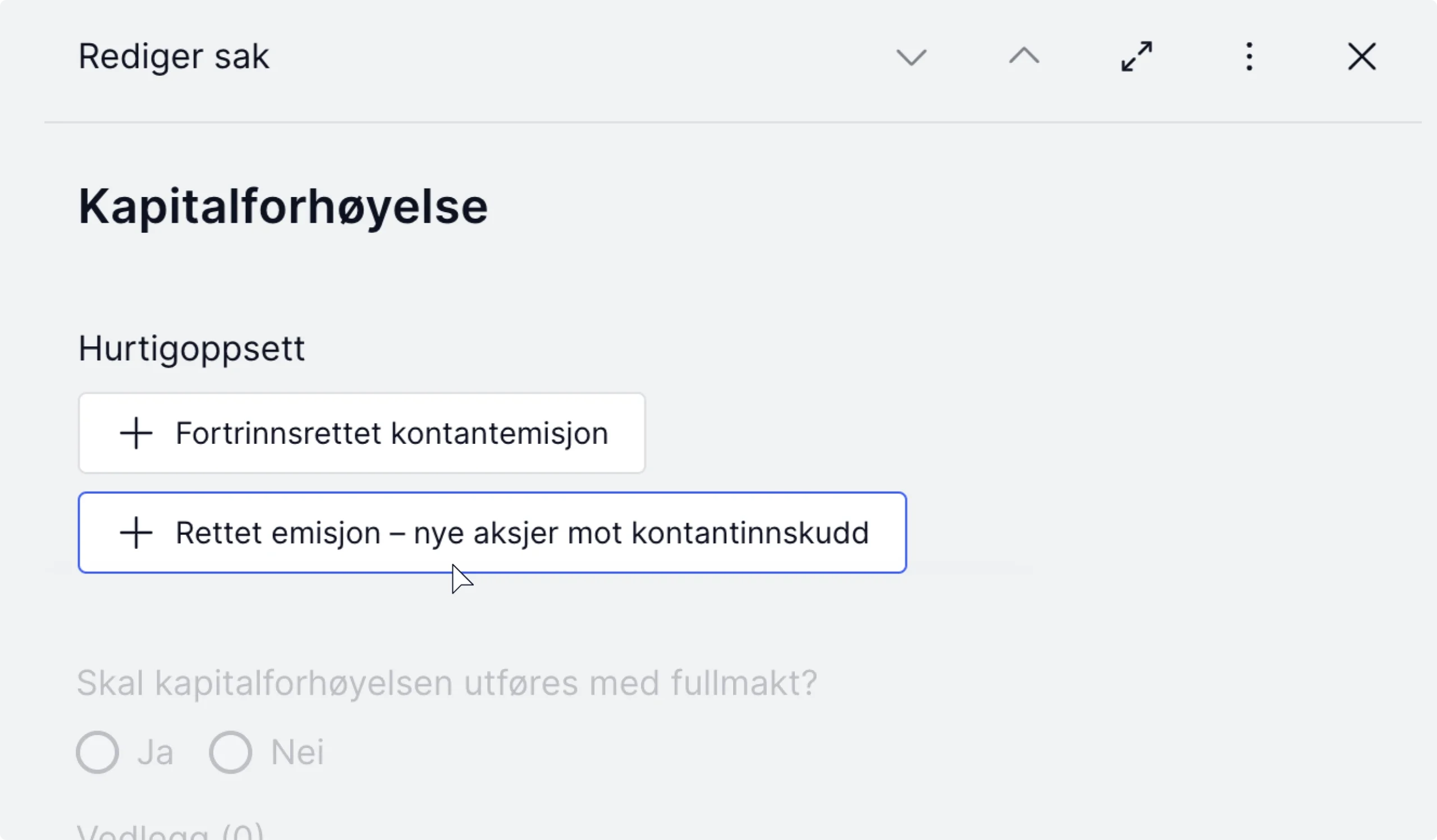Click the divider line under the header
The image size is (1437, 840).
[732, 122]
